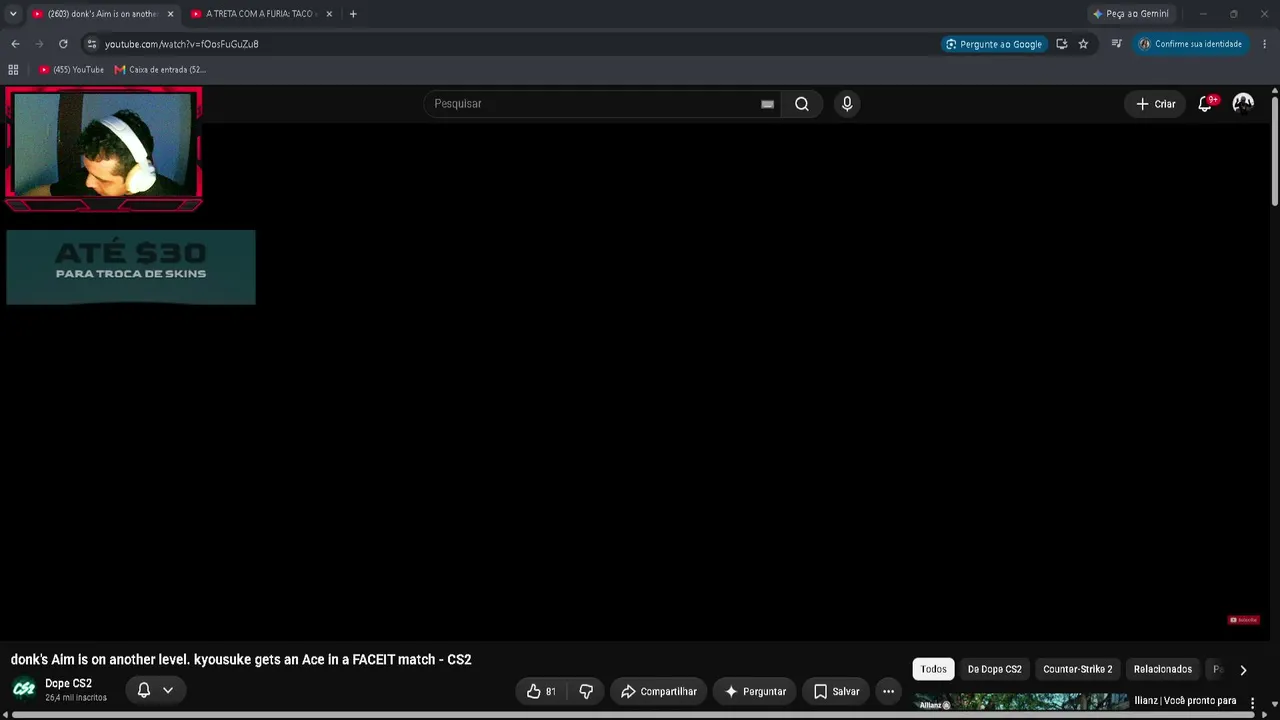The width and height of the screenshot is (1280, 720).
Task: Open YouTube notifications bell
Action: coord(1205,104)
